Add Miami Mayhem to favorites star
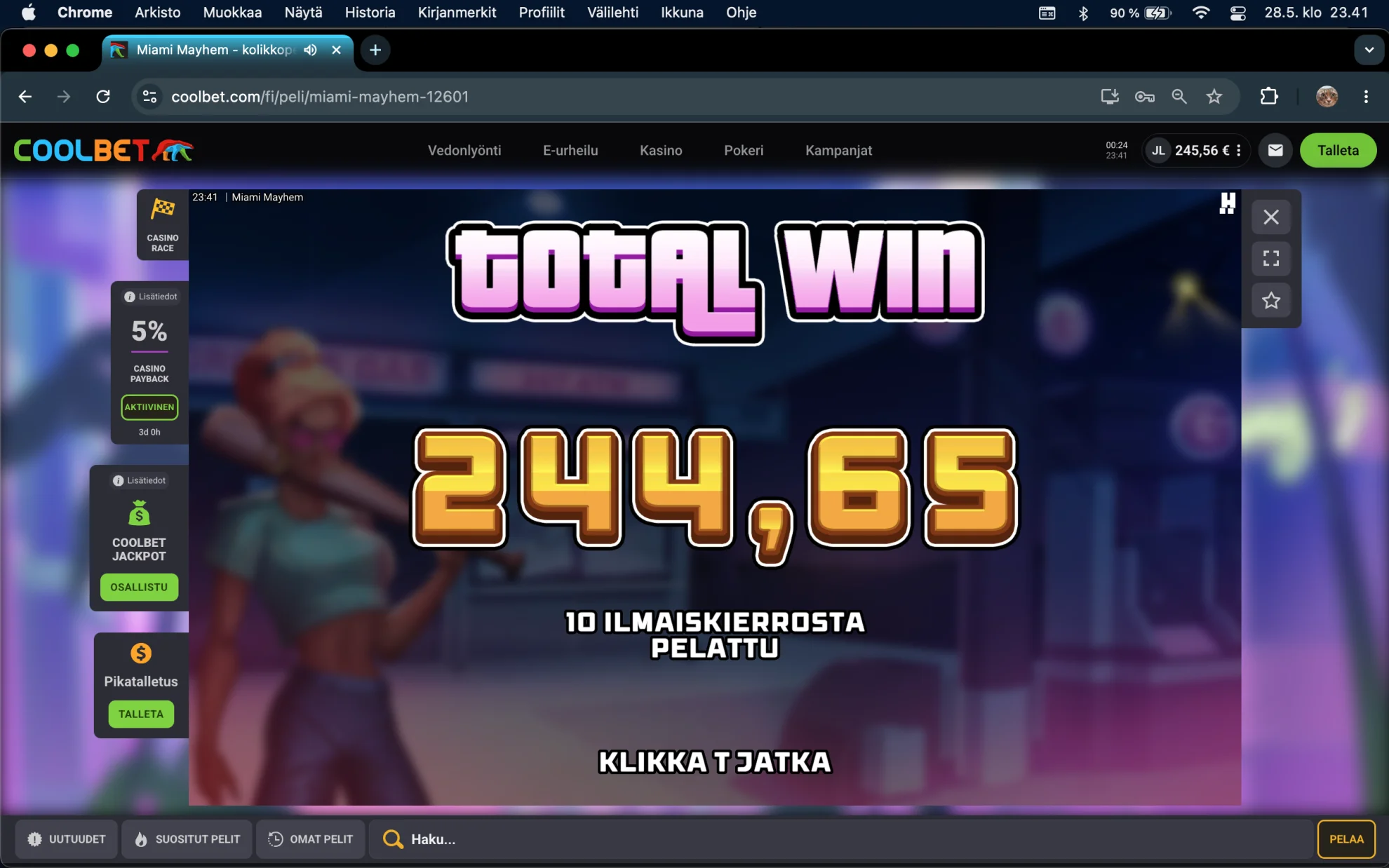This screenshot has width=1389, height=868. point(1271,301)
